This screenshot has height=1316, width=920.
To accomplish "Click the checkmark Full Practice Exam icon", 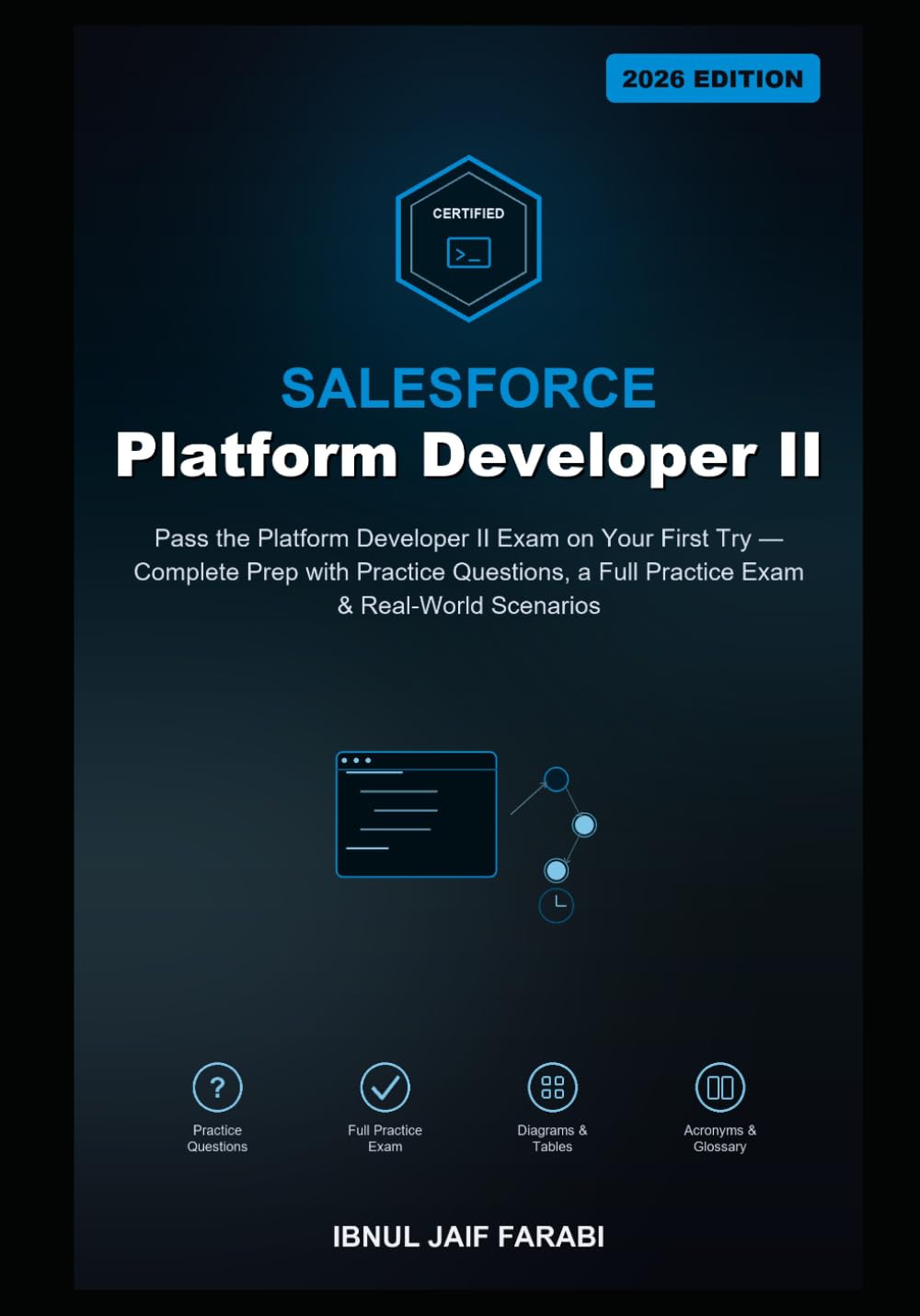I will (385, 1087).
